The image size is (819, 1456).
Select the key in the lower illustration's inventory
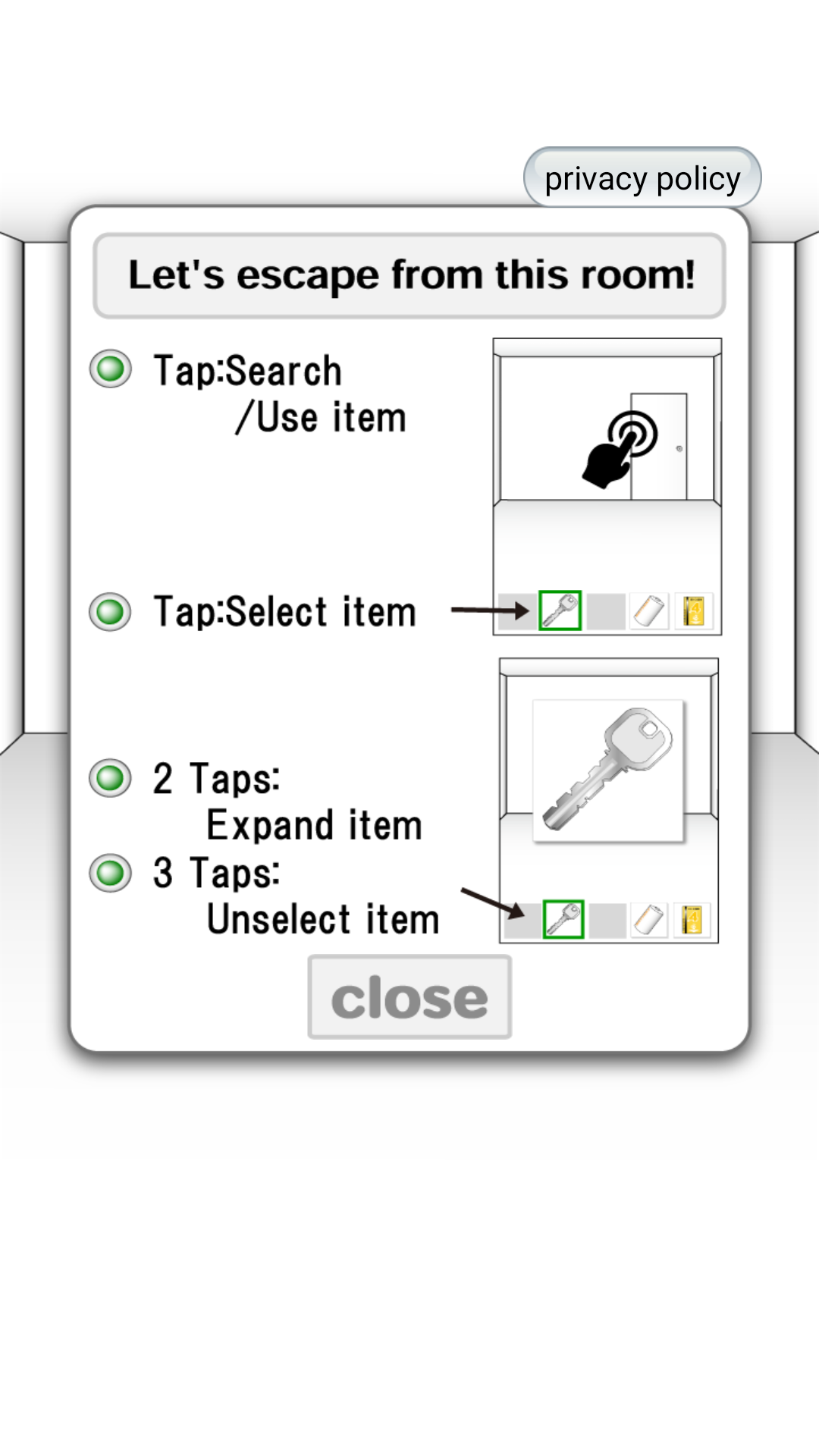click(x=563, y=919)
